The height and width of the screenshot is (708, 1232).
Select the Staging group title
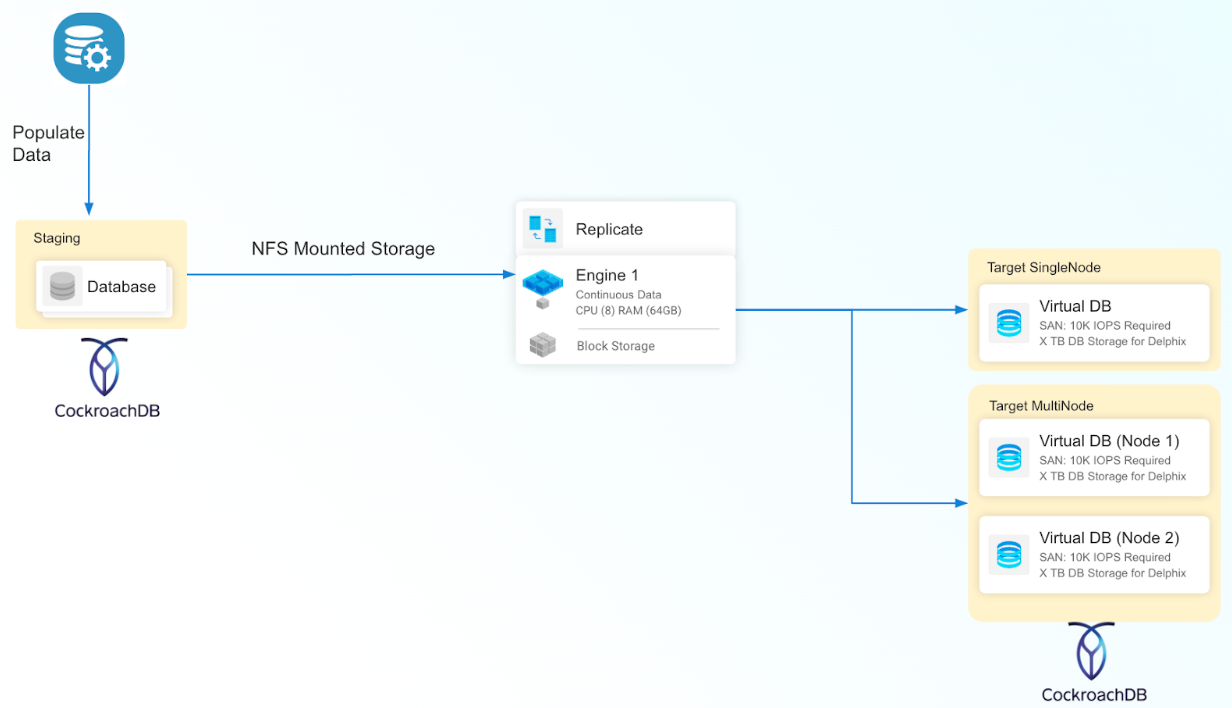pyautogui.click(x=57, y=238)
